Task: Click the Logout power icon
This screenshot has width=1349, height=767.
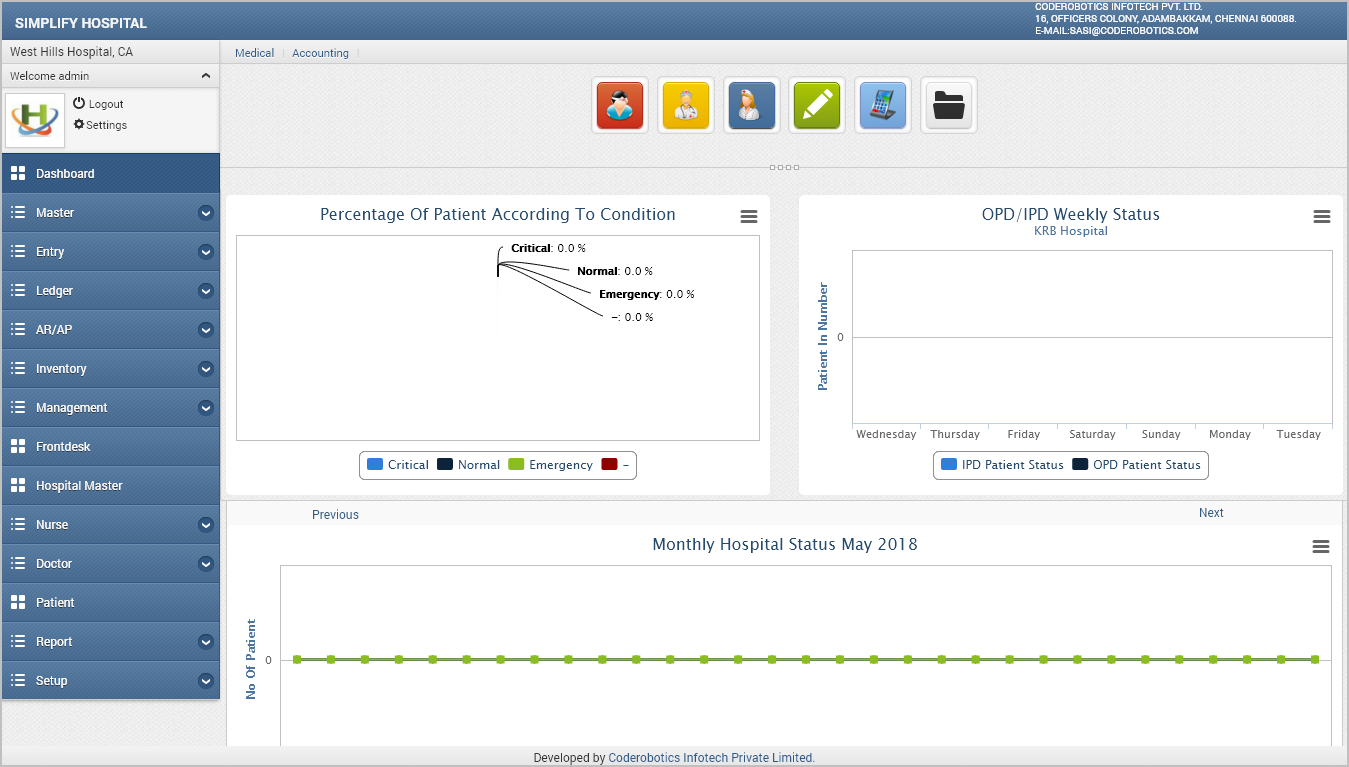Action: [80, 103]
